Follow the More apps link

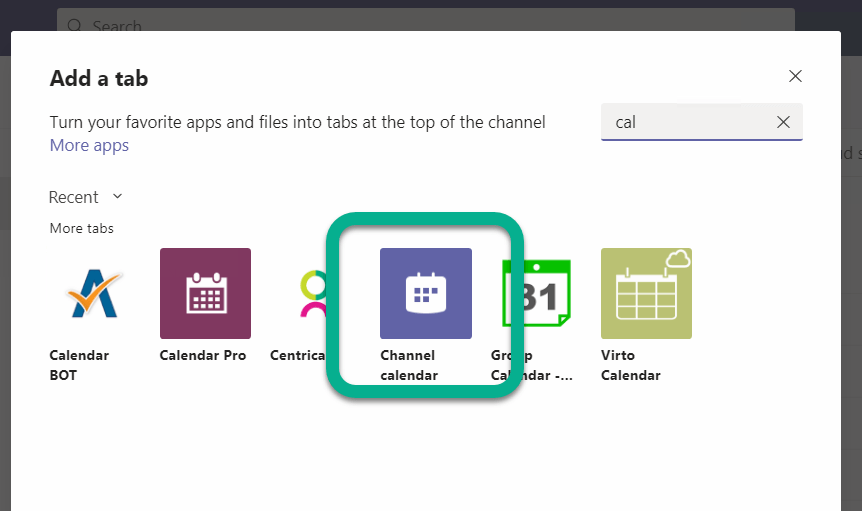point(89,145)
